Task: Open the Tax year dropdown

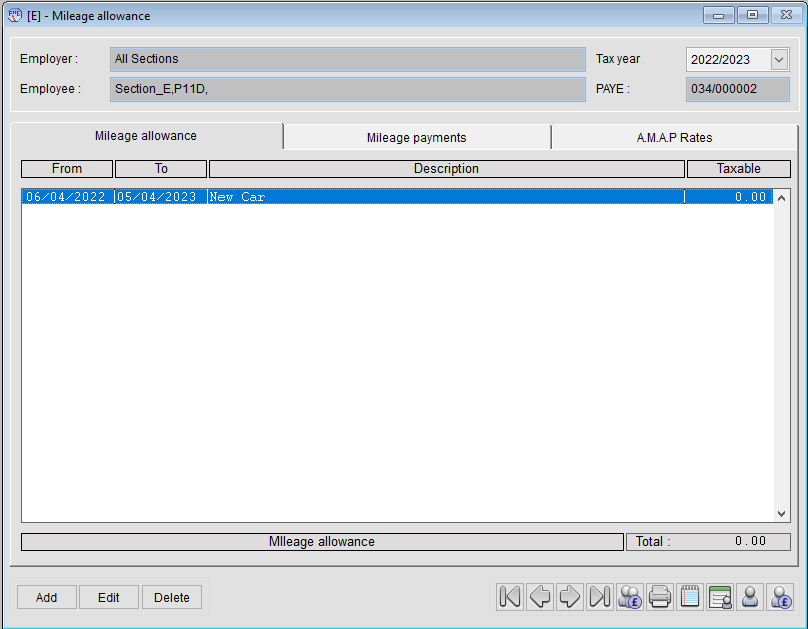Action: tap(779, 59)
